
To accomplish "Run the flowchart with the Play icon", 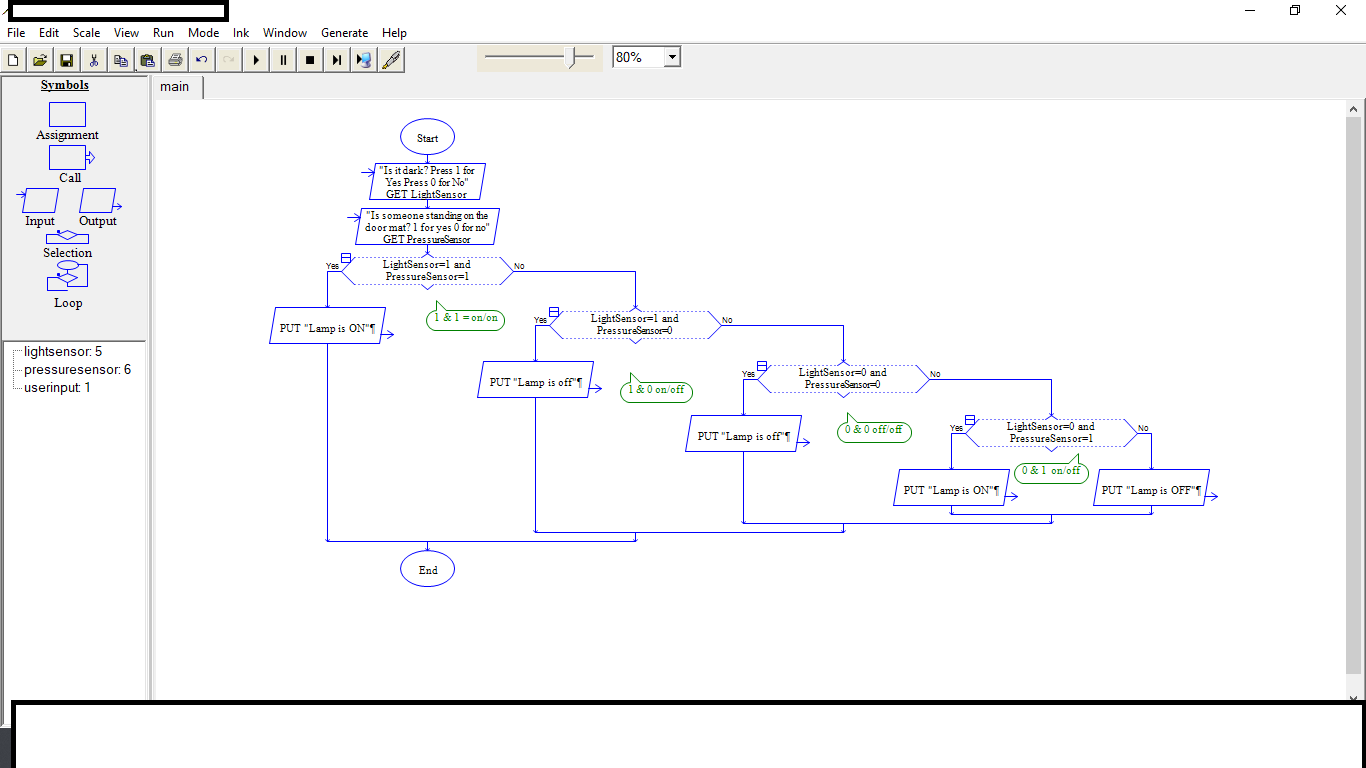I will 256,59.
